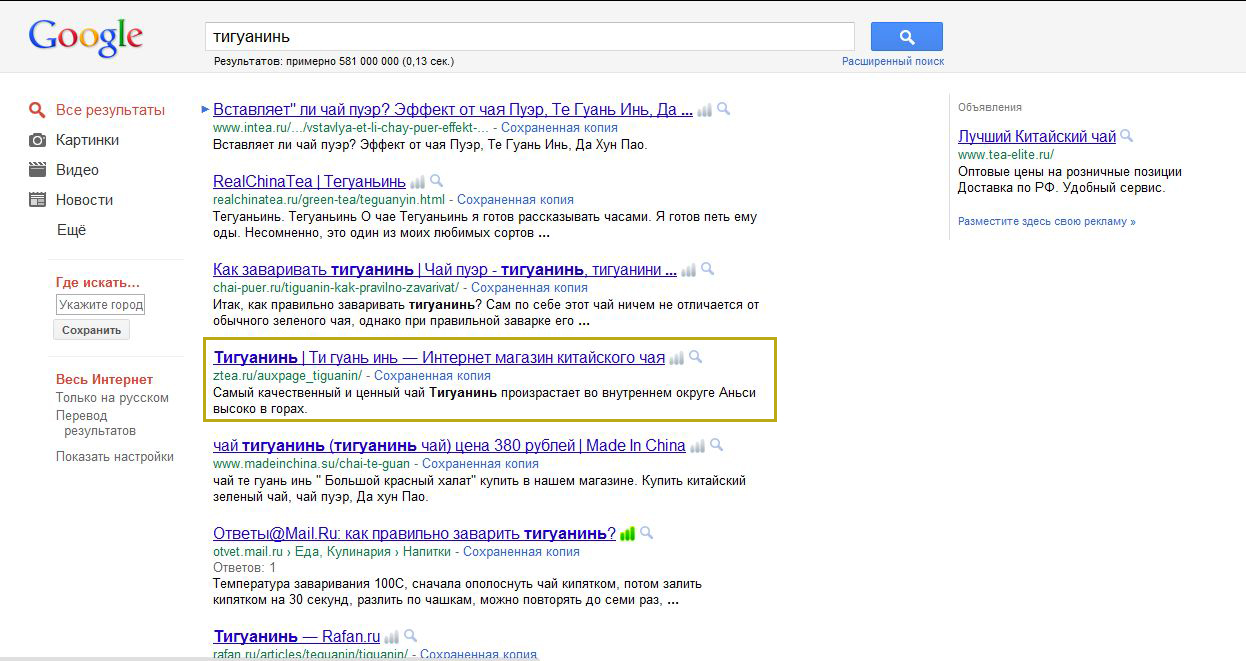Viewport: 1246px width, 661px height.
Task: Open cached copy of ztea.ru result
Action: [x=432, y=376]
